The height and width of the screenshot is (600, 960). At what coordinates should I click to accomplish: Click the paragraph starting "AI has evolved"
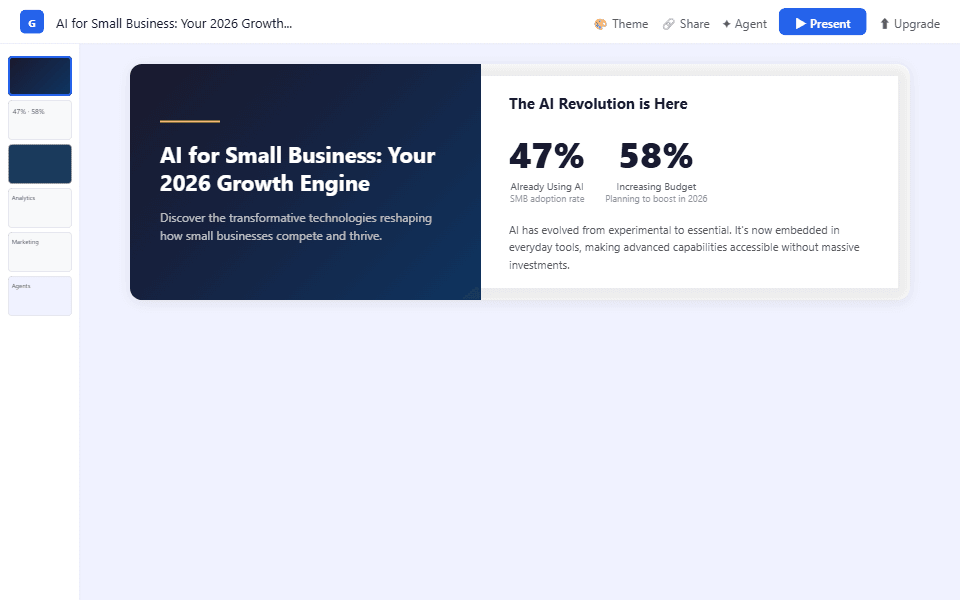click(x=683, y=248)
